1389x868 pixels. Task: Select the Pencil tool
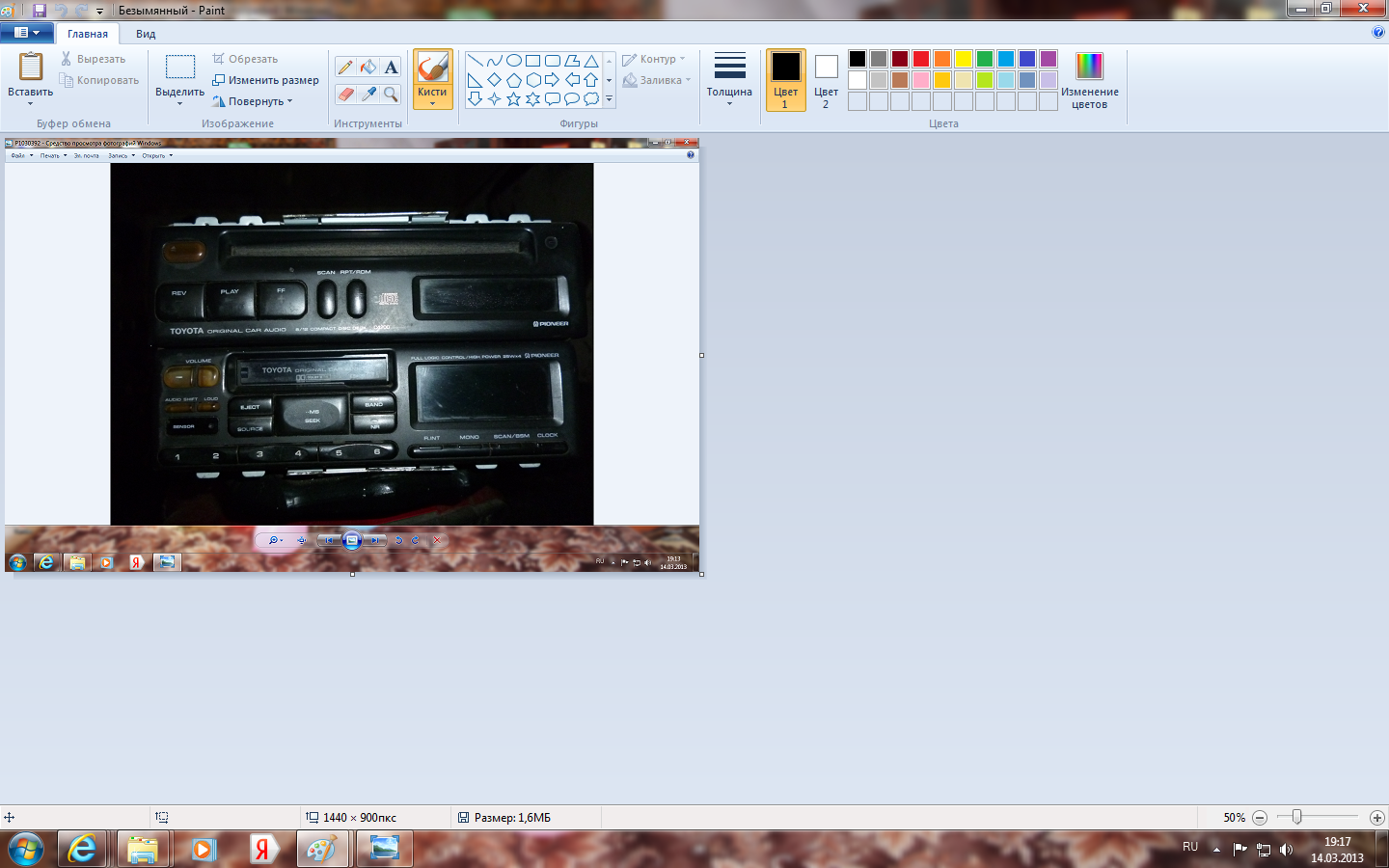[345, 68]
